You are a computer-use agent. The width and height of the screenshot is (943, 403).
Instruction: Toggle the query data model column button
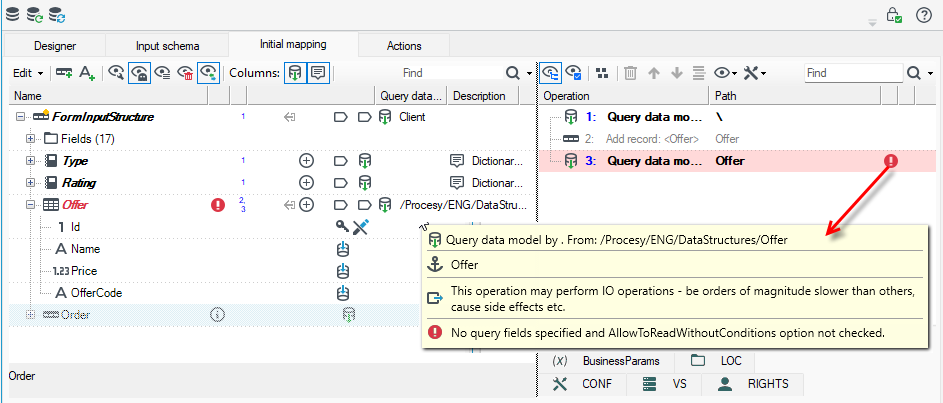click(x=295, y=73)
